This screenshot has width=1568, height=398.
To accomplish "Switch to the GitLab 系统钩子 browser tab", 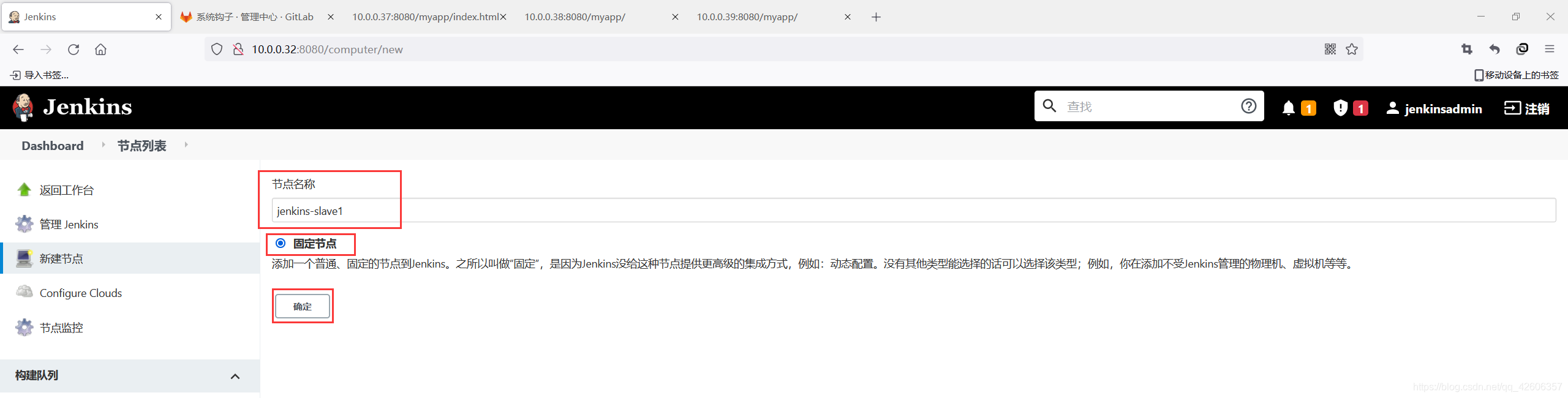I will click(x=254, y=17).
